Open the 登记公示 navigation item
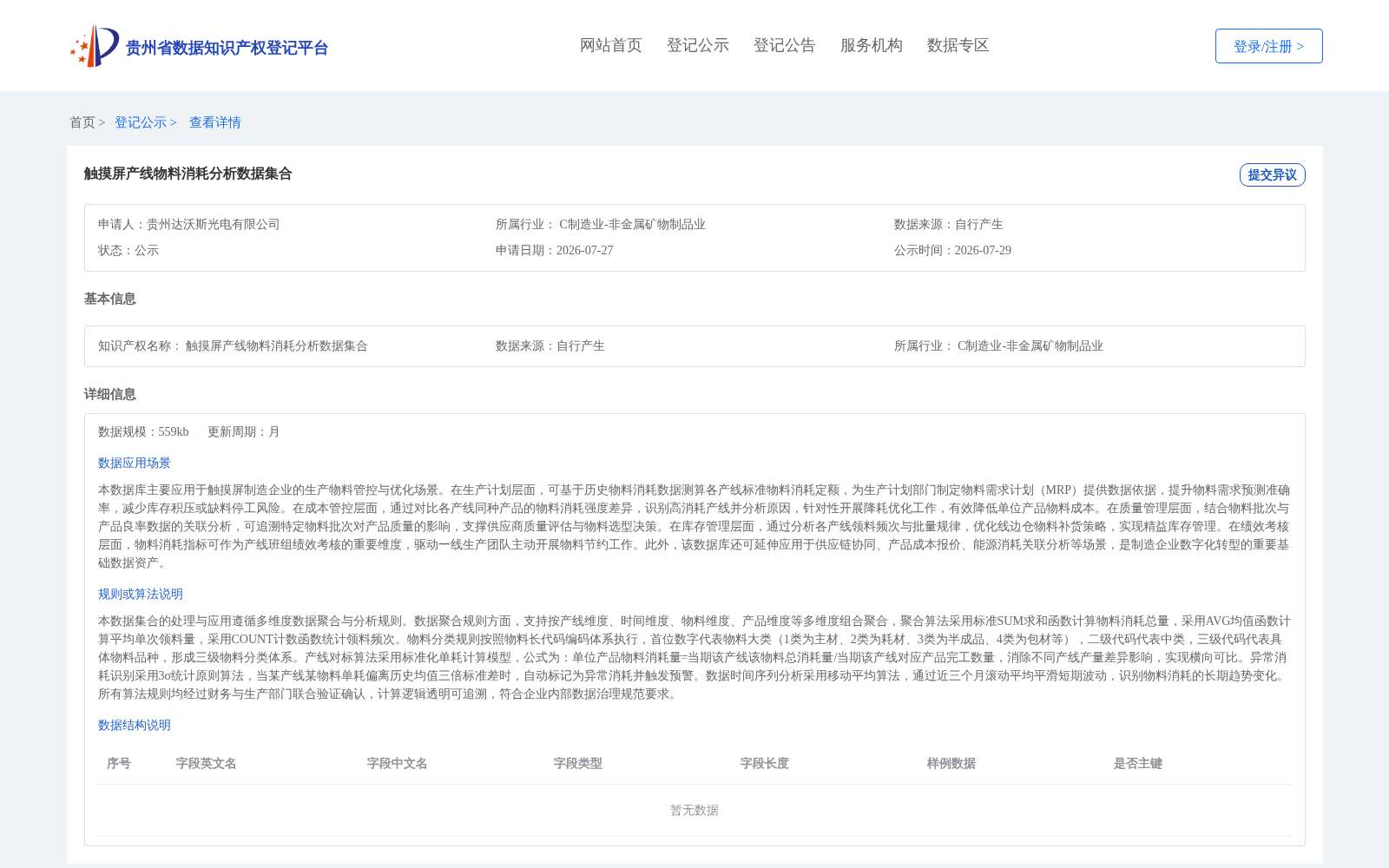This screenshot has height=868, width=1389. tap(698, 45)
